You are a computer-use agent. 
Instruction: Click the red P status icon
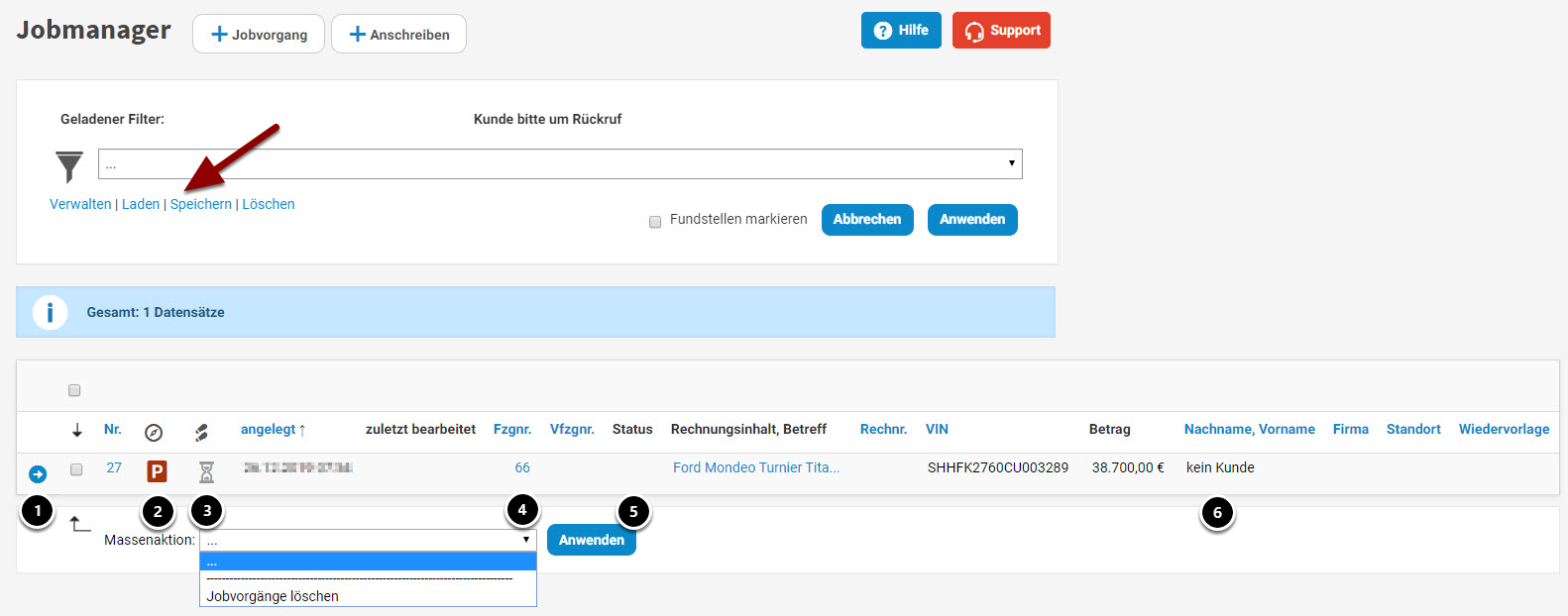157,471
